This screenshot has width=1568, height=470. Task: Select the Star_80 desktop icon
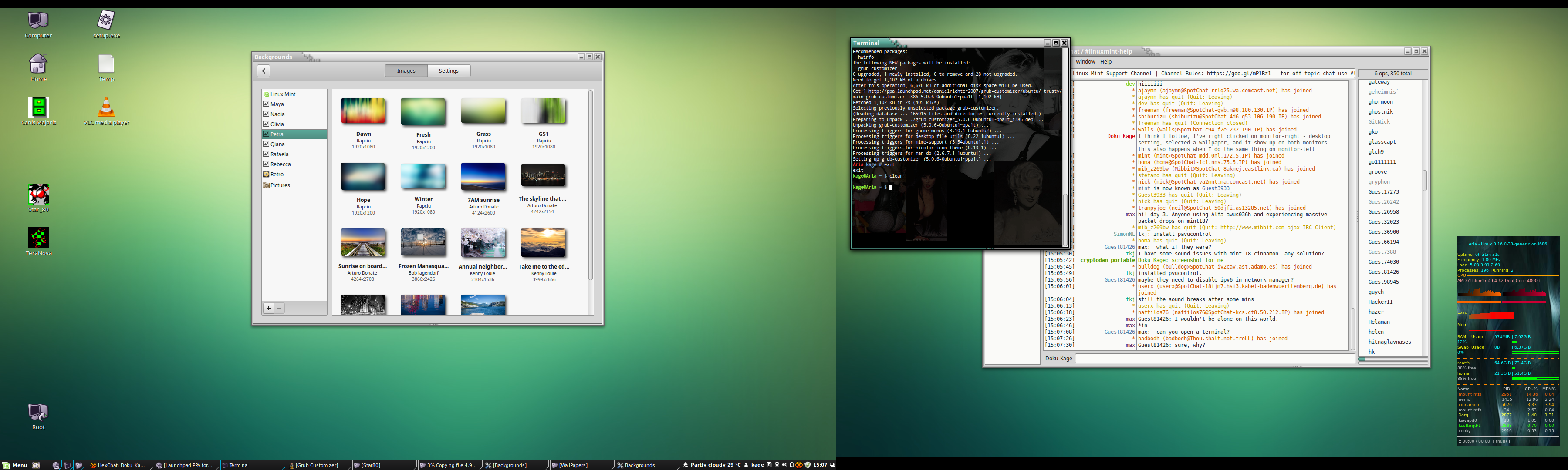pos(38,198)
